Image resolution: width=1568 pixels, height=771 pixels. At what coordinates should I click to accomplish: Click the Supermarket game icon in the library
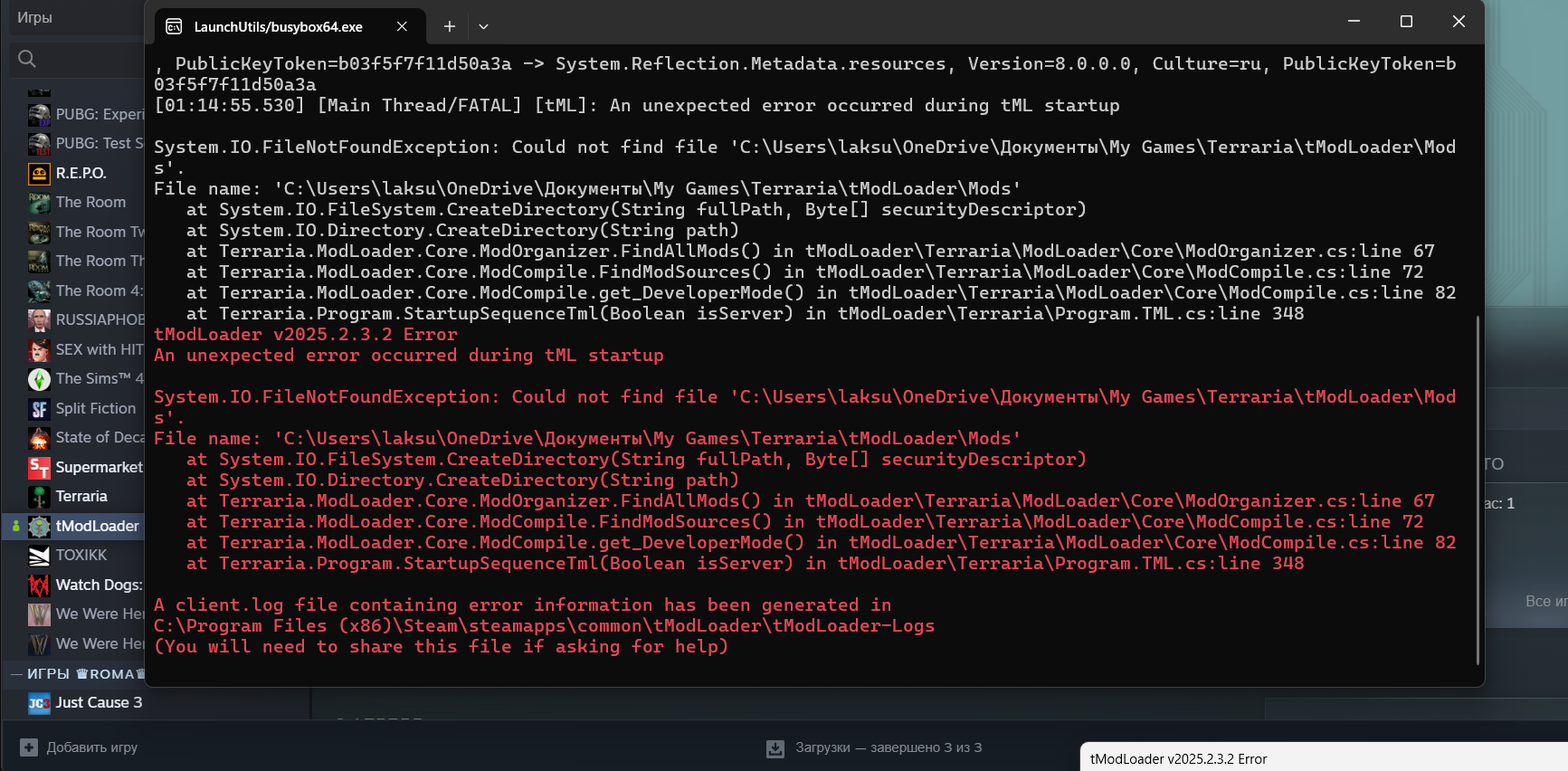coord(39,467)
